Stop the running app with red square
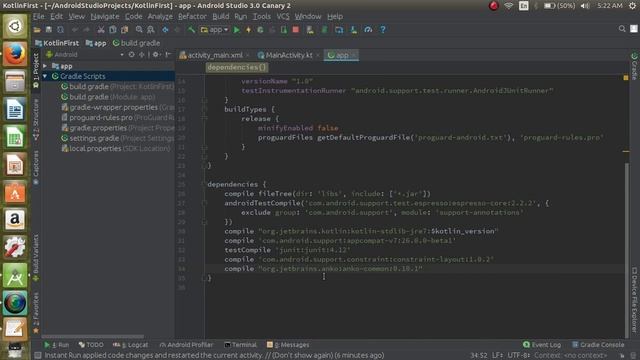 pos(296,30)
